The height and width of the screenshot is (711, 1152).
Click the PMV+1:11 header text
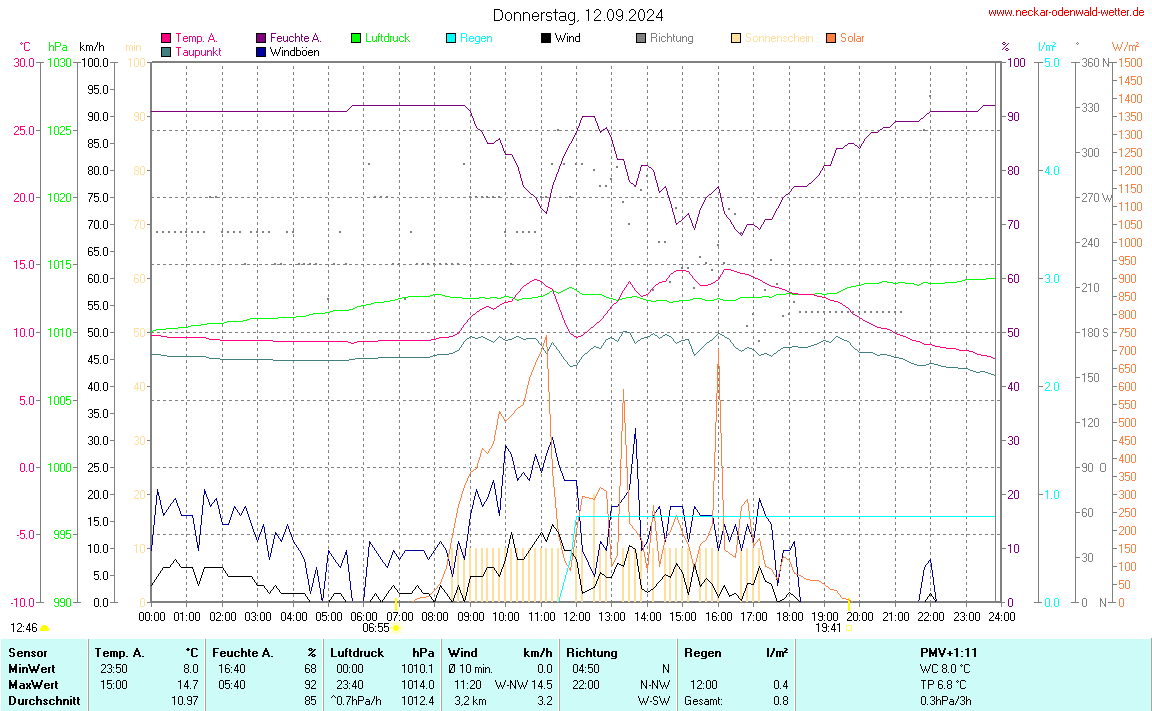coord(949,652)
